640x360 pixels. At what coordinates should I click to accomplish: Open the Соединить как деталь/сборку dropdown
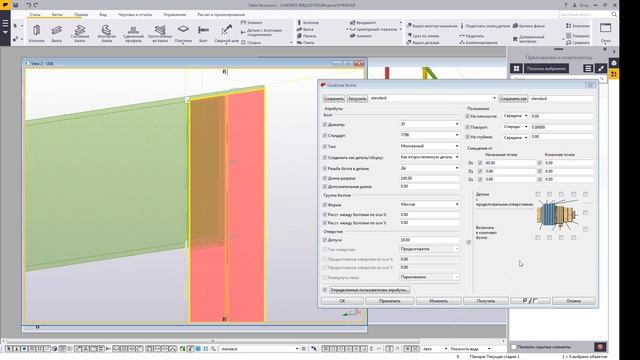point(429,157)
